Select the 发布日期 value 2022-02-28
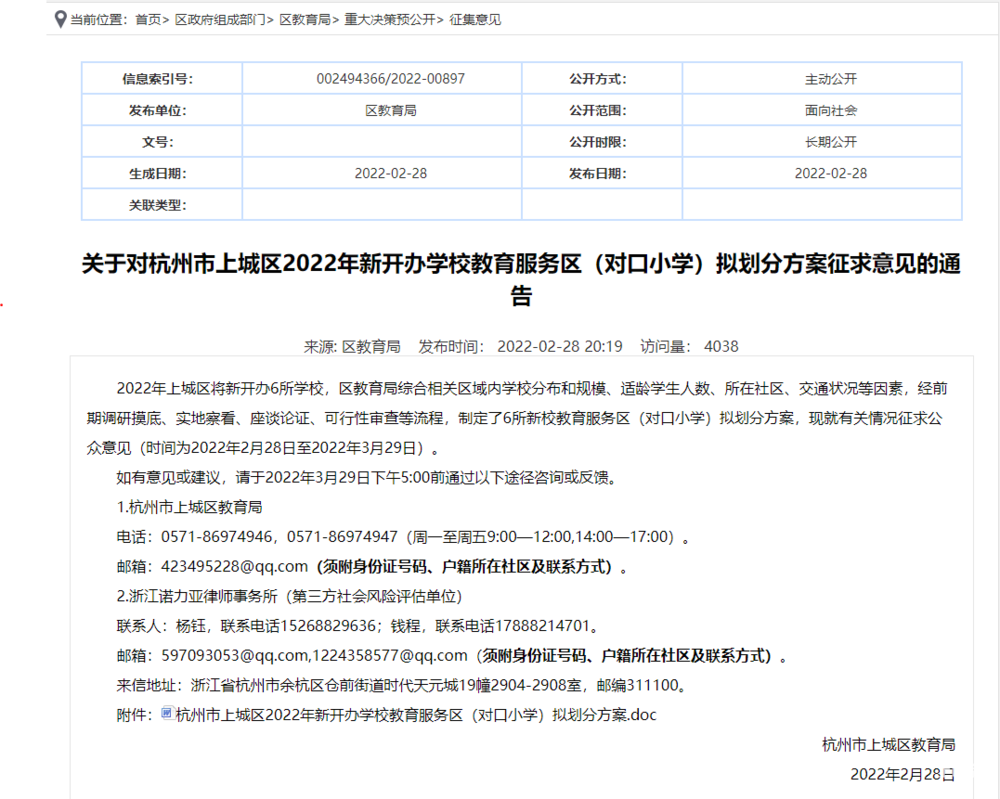1000x799 pixels. tap(831, 173)
